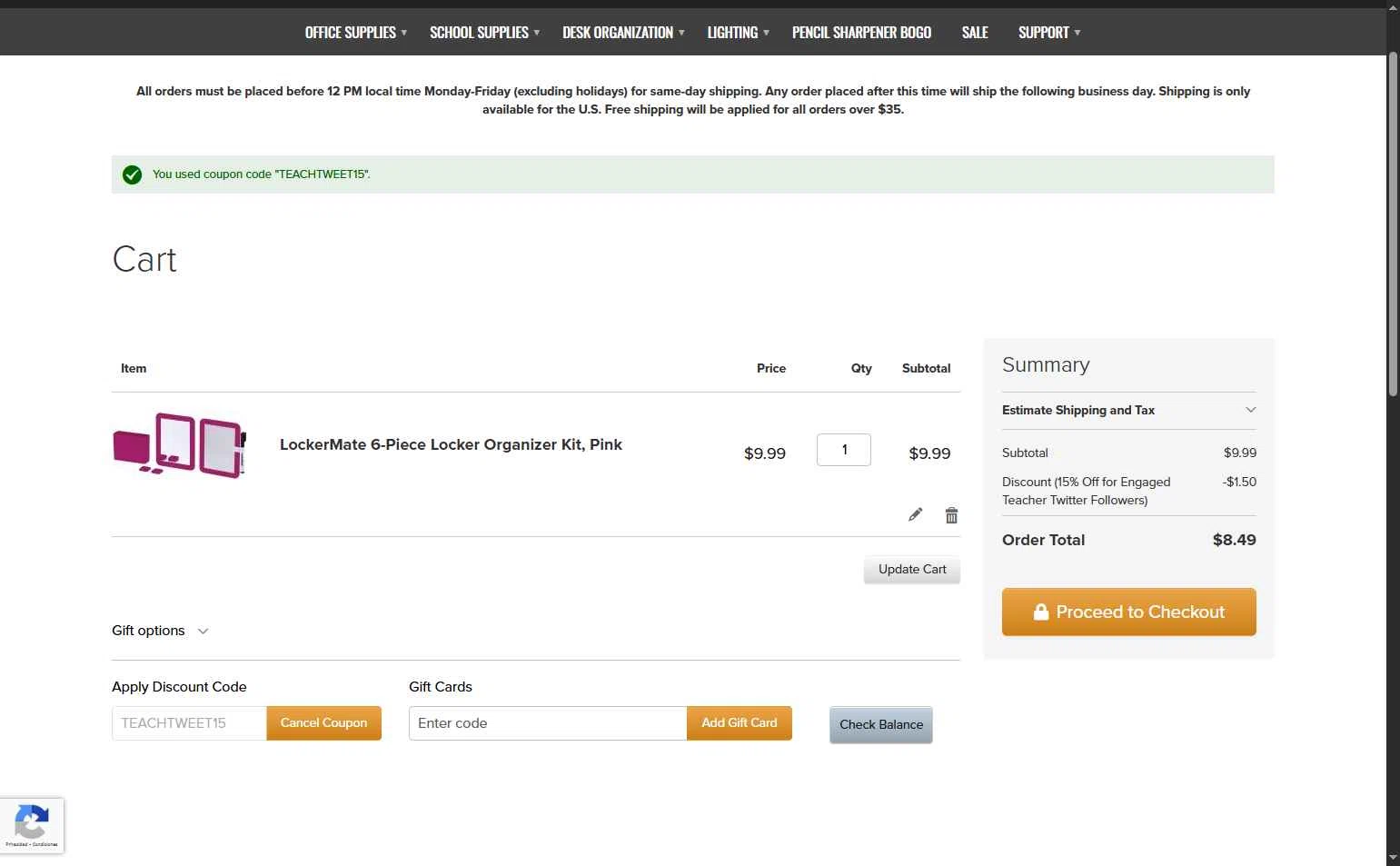Click the pink locker kit product thumbnail

180,445
